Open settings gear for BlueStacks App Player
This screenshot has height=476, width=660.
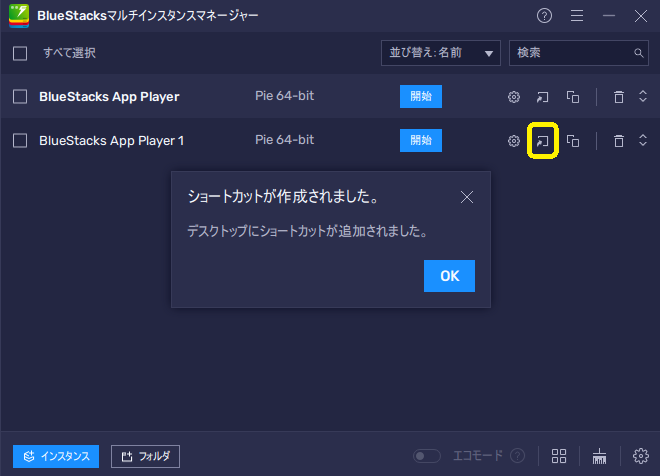tap(514, 97)
